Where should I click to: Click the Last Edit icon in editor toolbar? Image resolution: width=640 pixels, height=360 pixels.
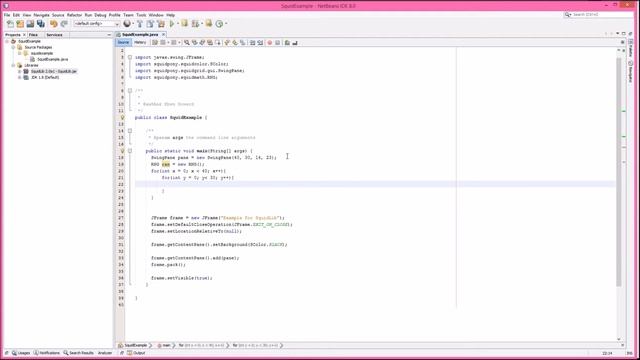click(155, 42)
